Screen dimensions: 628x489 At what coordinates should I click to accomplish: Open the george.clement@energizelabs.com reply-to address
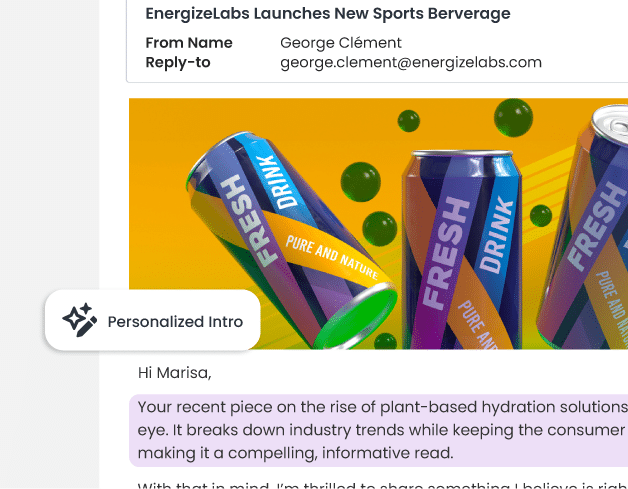pos(410,62)
